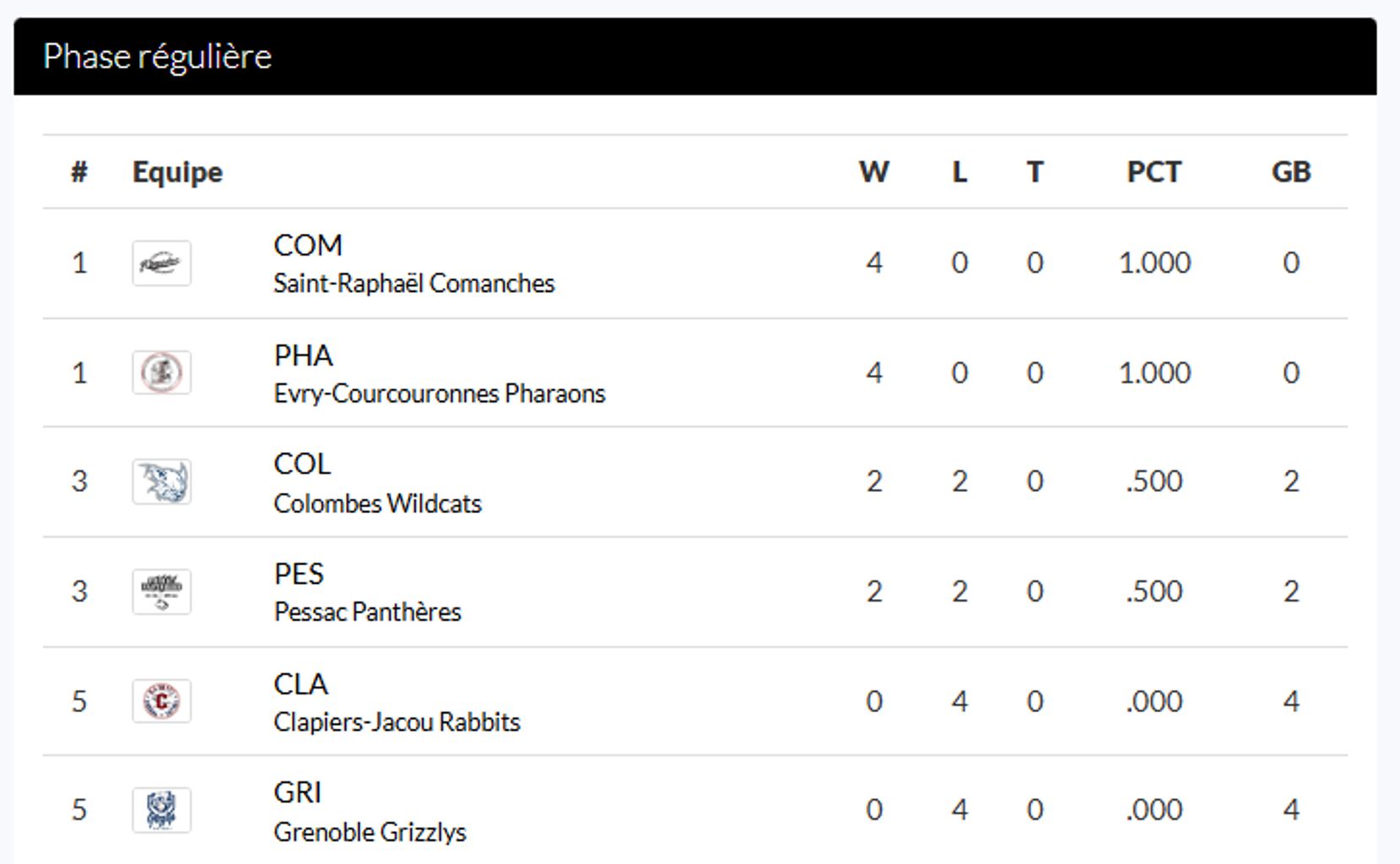This screenshot has width=1400, height=864.
Task: Click the Grenoble Grizzlys team logo
Action: 161,810
